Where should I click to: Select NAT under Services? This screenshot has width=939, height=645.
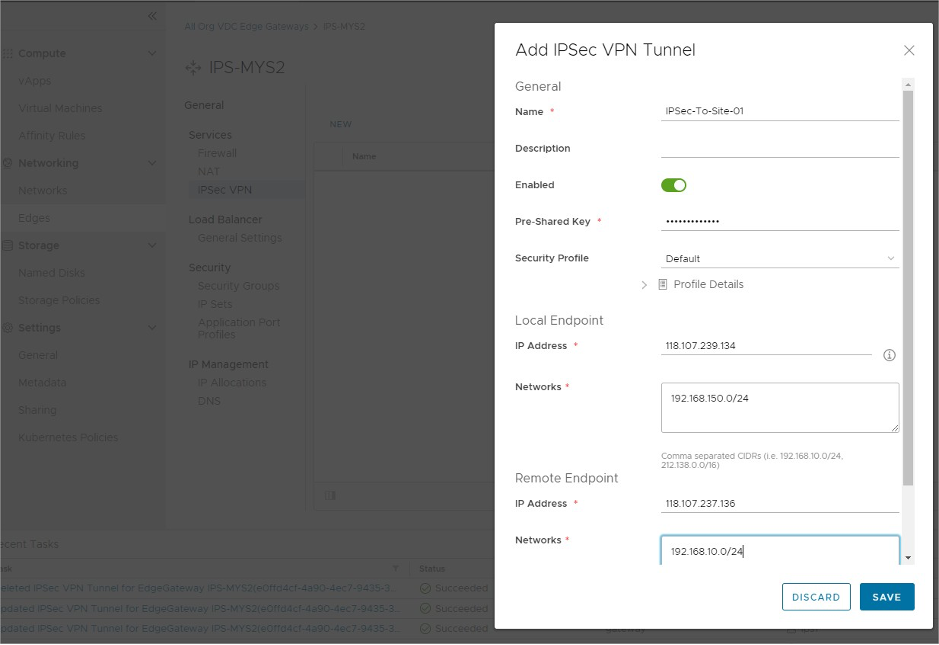[x=208, y=172]
